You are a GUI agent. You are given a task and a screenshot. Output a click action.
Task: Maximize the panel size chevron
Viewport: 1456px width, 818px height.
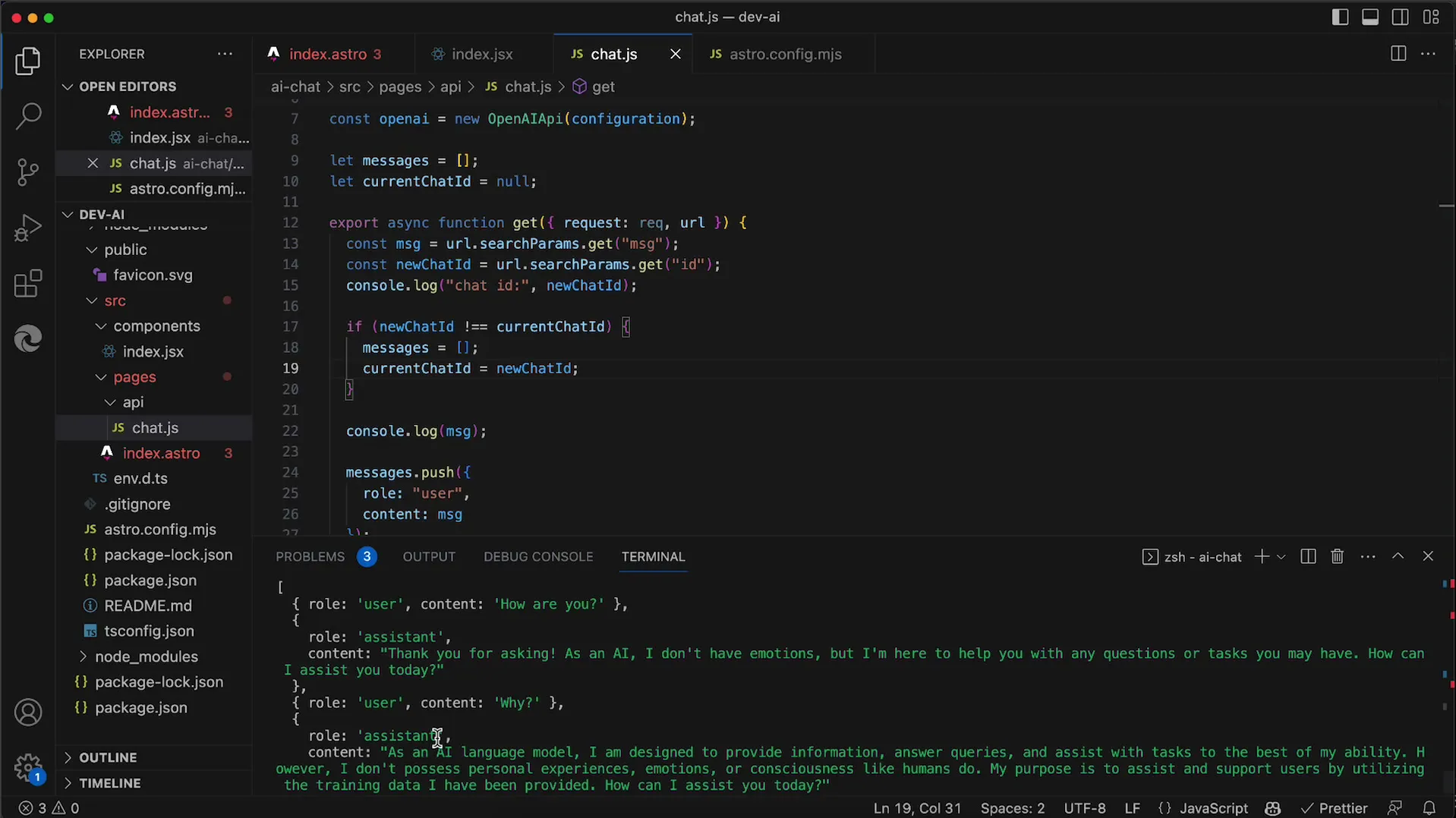click(x=1398, y=556)
